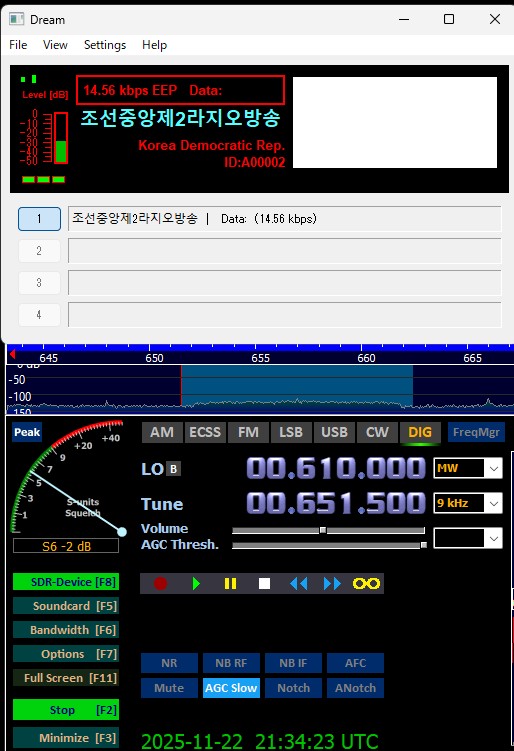The image size is (514, 751).
Task: Click Minimize [F3] button
Action: pyautogui.click(x=66, y=738)
